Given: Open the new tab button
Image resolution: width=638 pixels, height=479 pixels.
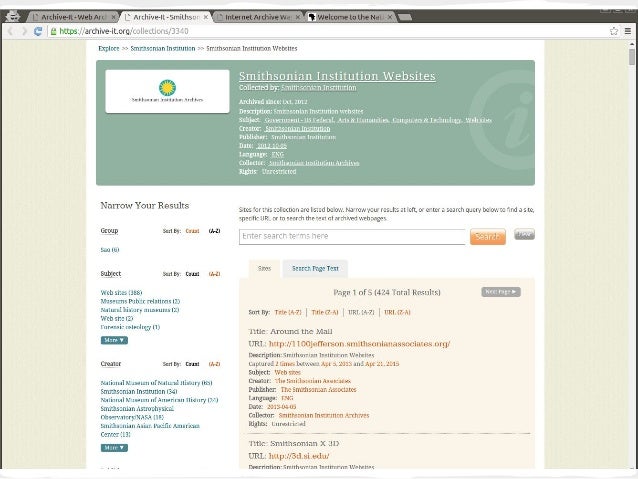Looking at the screenshot, I should click(404, 17).
